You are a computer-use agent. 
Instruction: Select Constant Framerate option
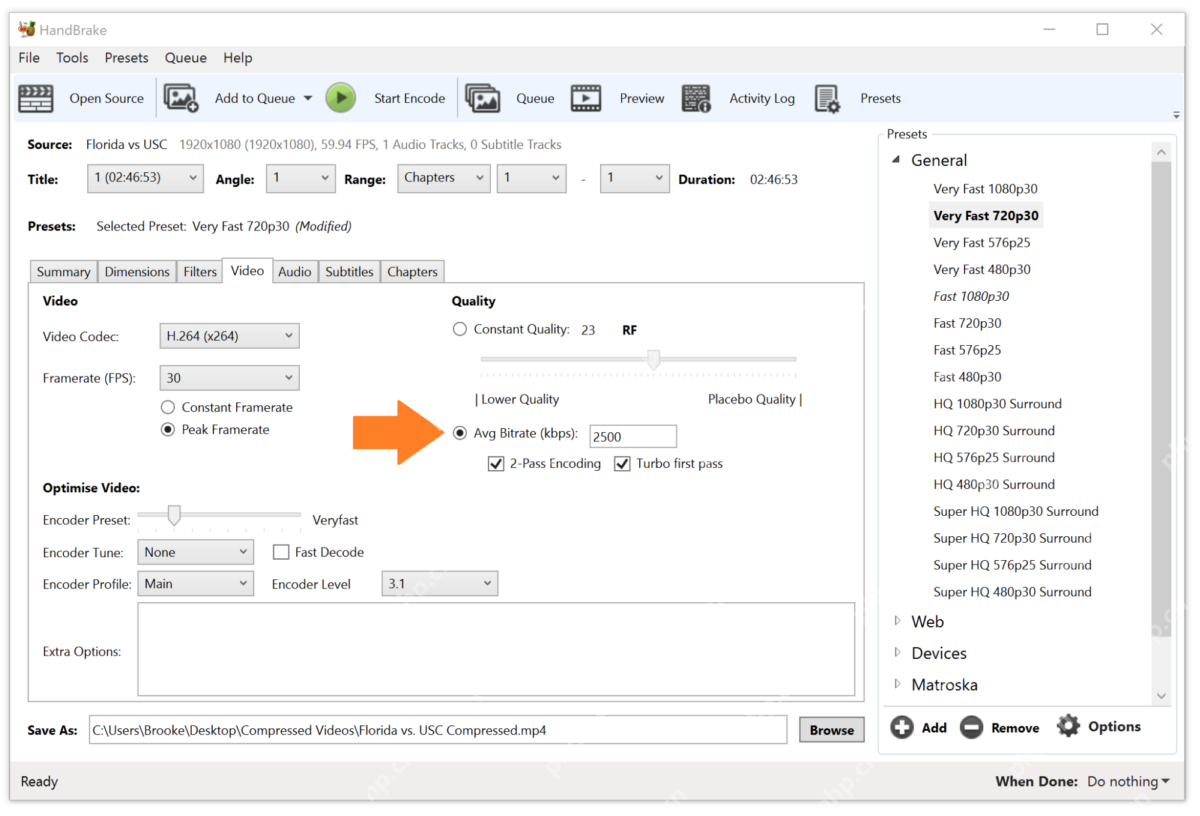click(168, 407)
